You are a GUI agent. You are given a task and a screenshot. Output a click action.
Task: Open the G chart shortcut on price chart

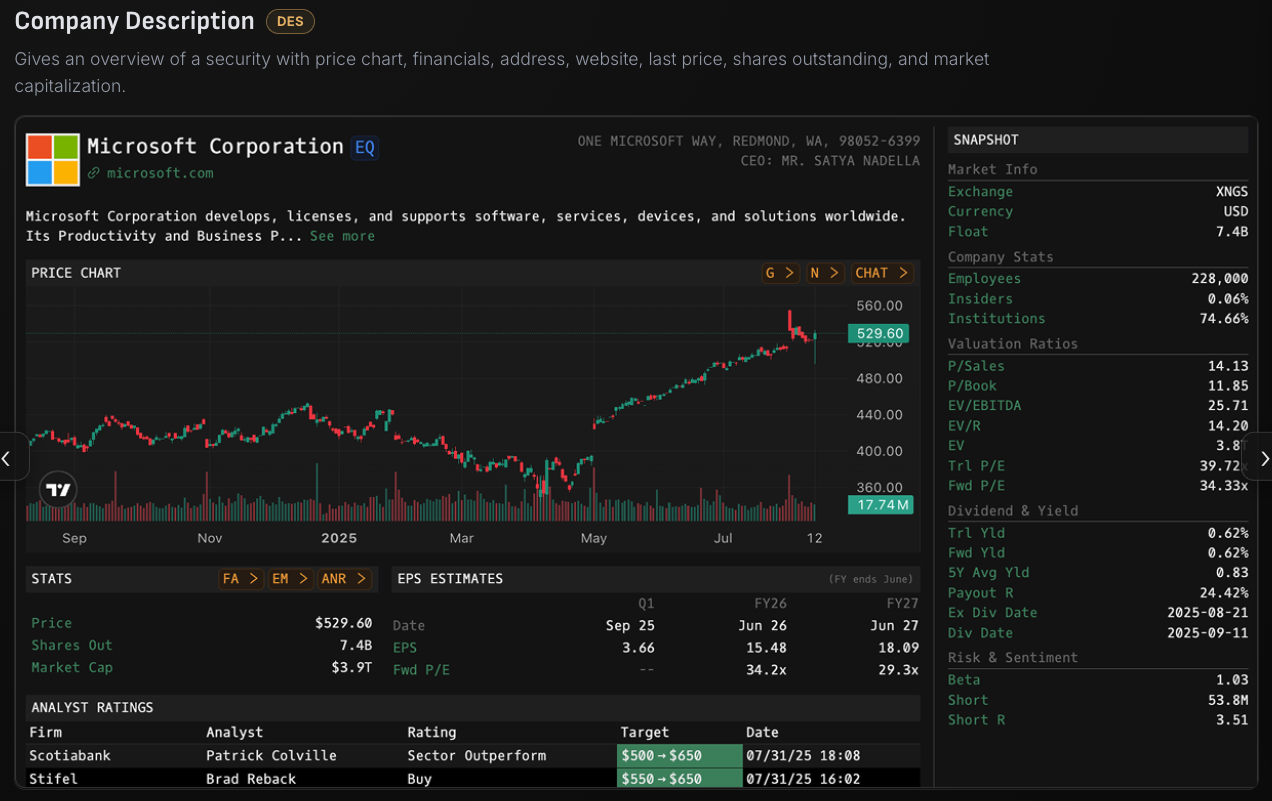point(780,272)
